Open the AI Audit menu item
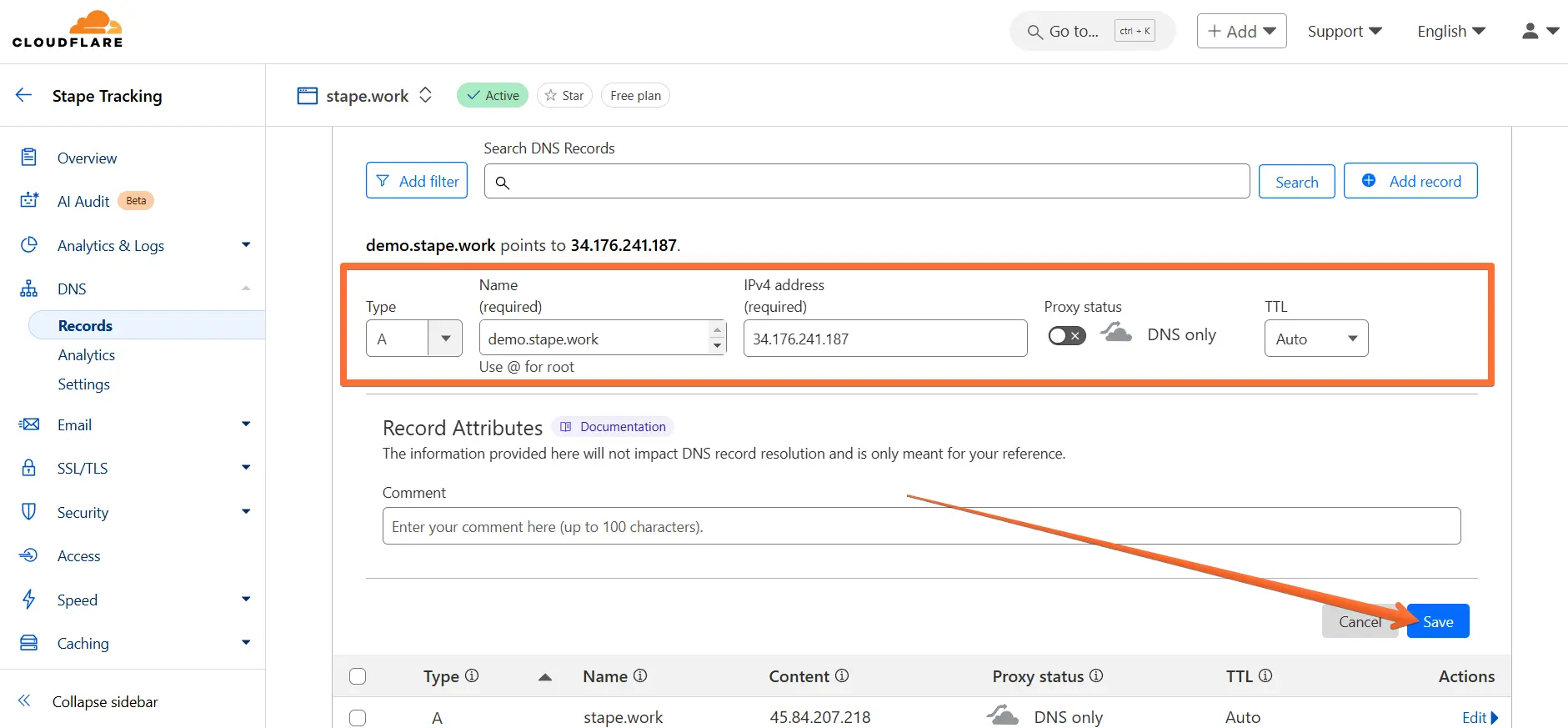This screenshot has height=728, width=1568. click(83, 201)
